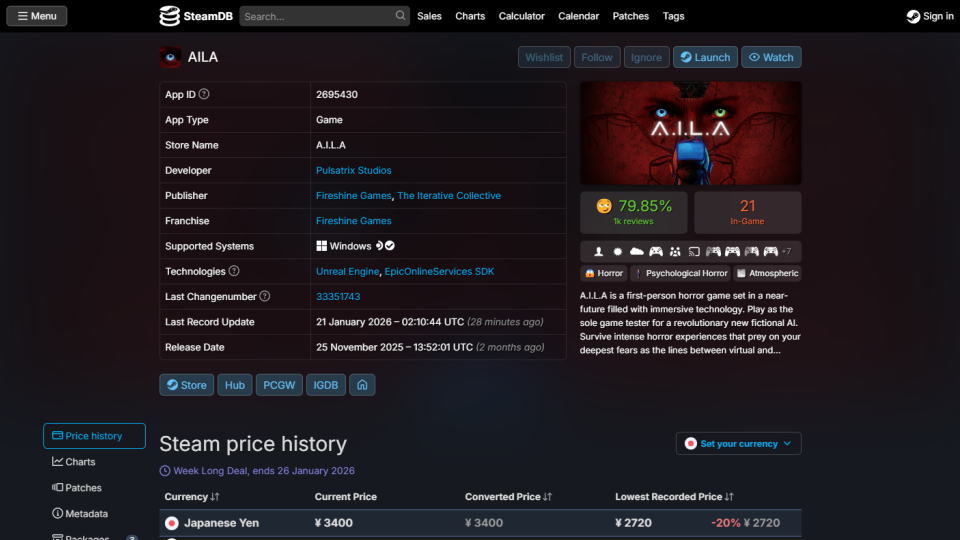Click the Remote Play cast icon
The height and width of the screenshot is (540, 960).
coord(694,252)
